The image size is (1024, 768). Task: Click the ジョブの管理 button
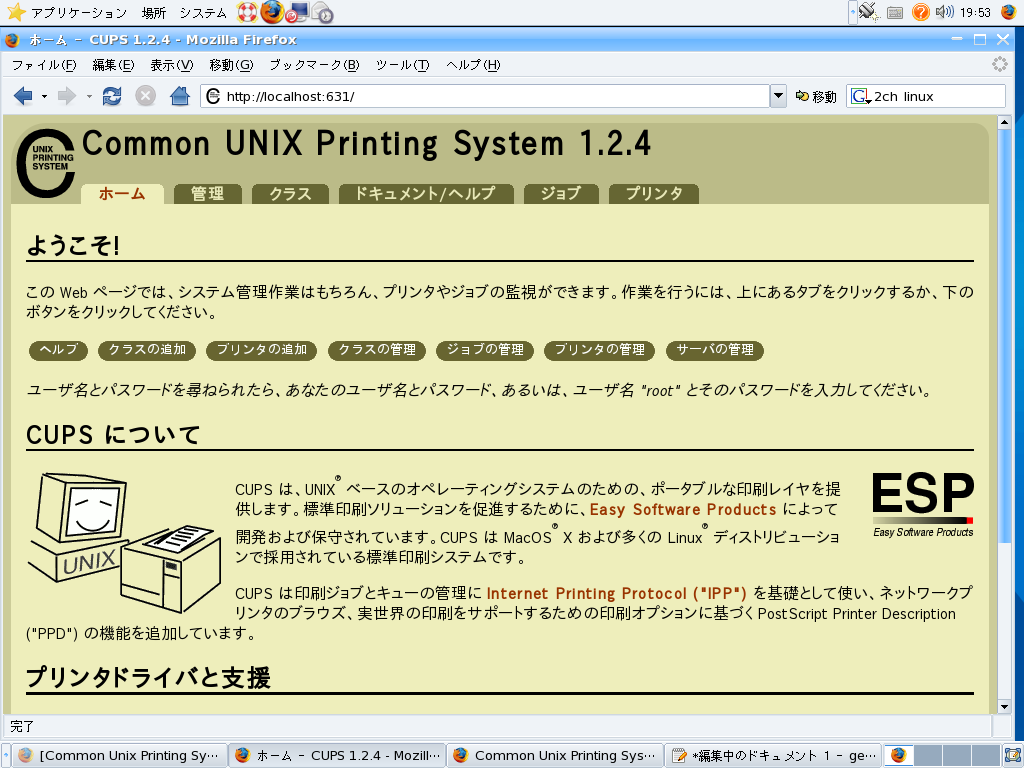(485, 350)
